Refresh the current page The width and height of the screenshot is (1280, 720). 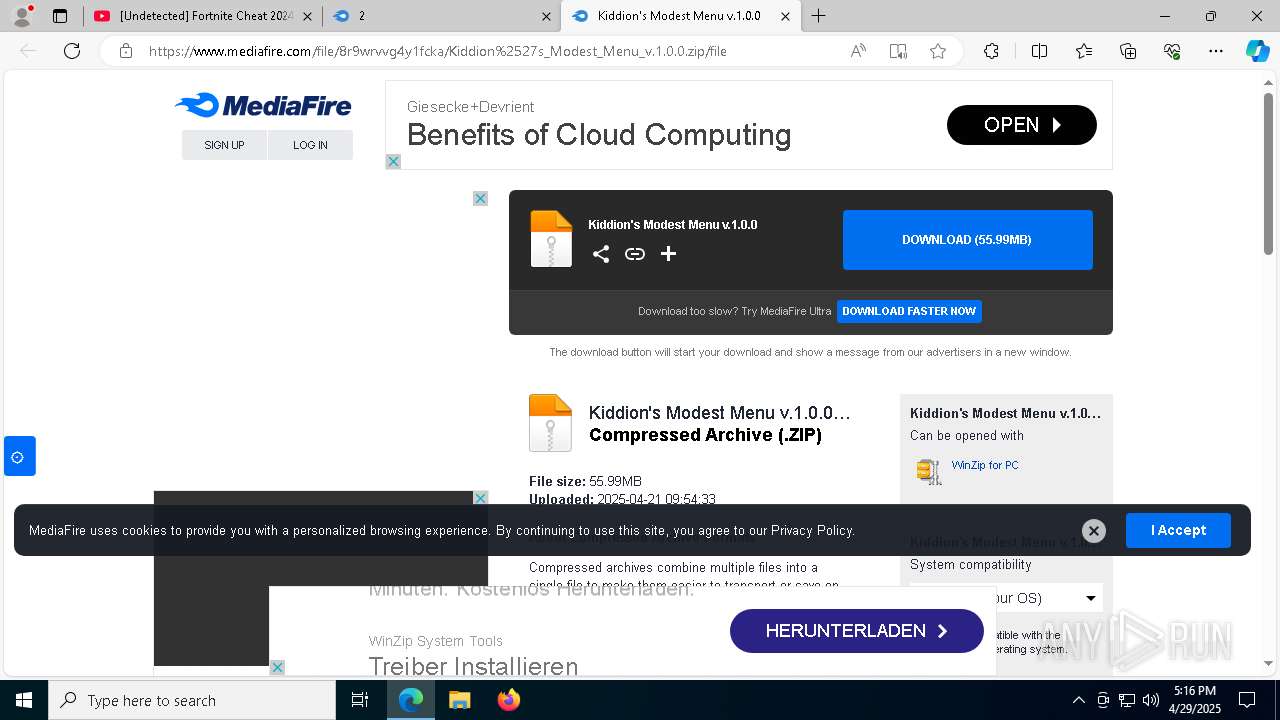[72, 51]
